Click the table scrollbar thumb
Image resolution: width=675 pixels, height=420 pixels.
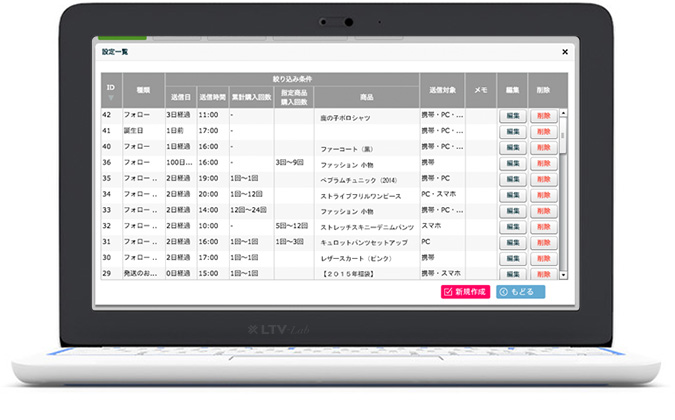[x=563, y=135]
